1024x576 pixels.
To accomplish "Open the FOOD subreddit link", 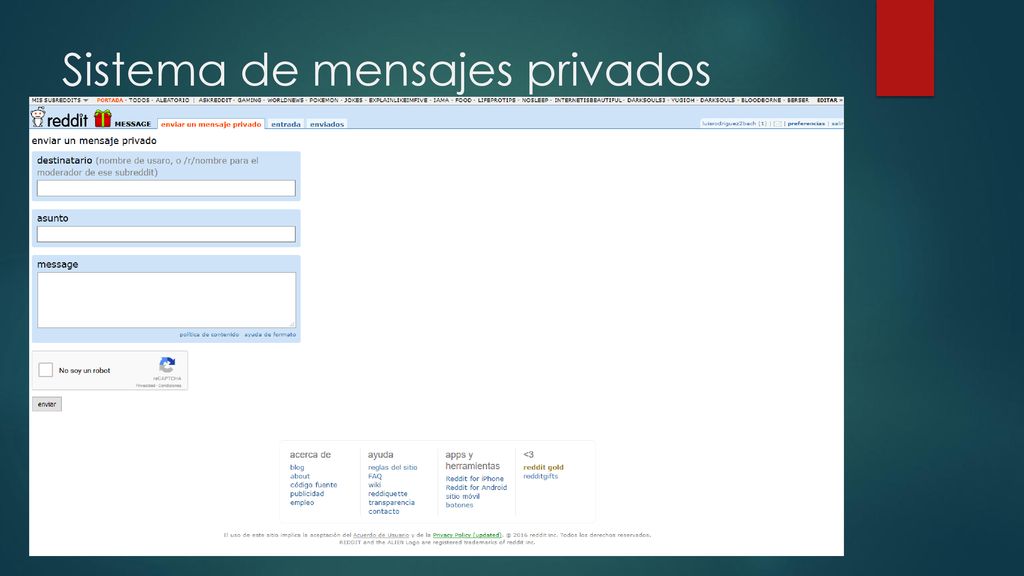I will (464, 101).
